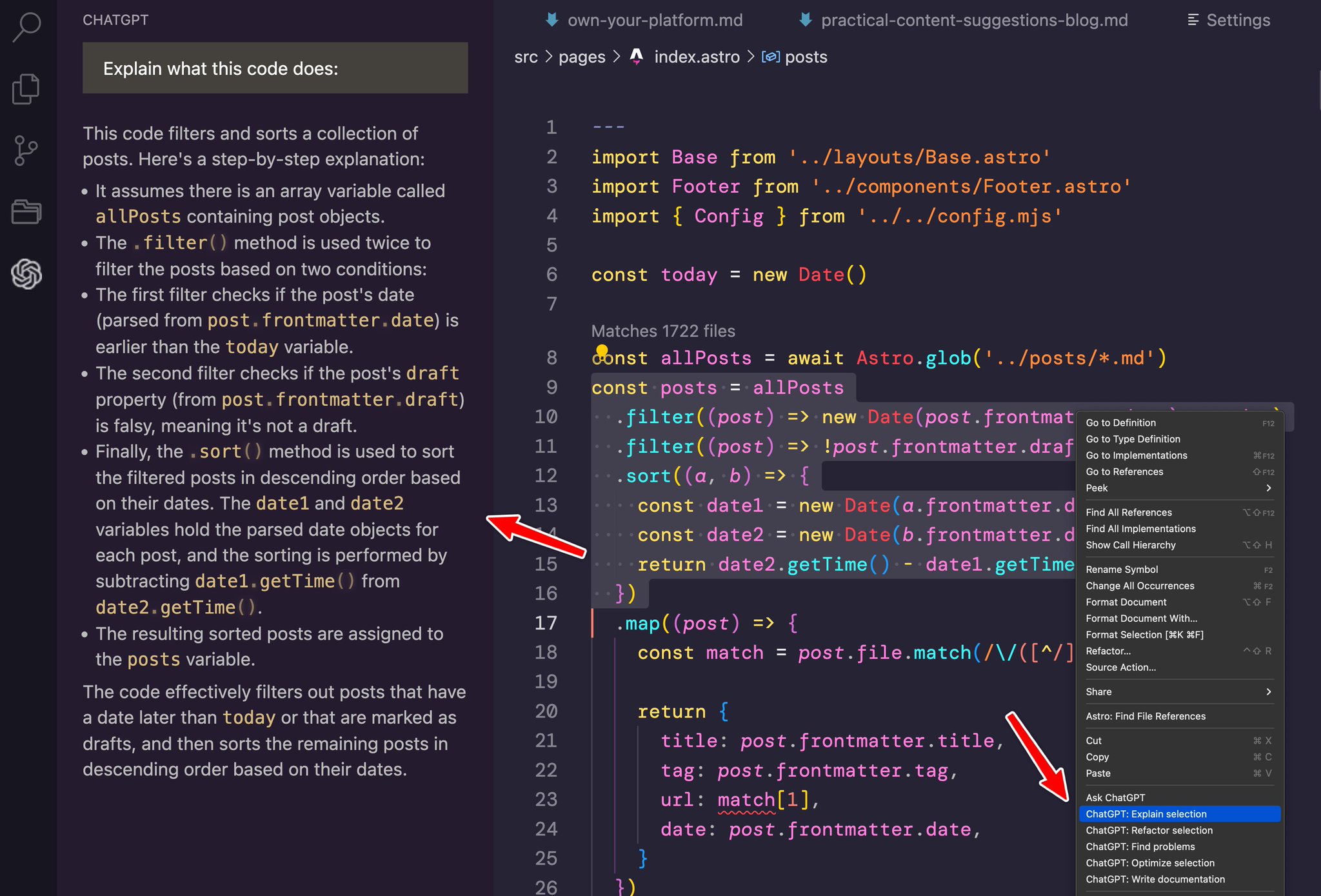The width and height of the screenshot is (1321, 896).
Task: Select posts symbol in breadcrumb
Action: [x=806, y=57]
